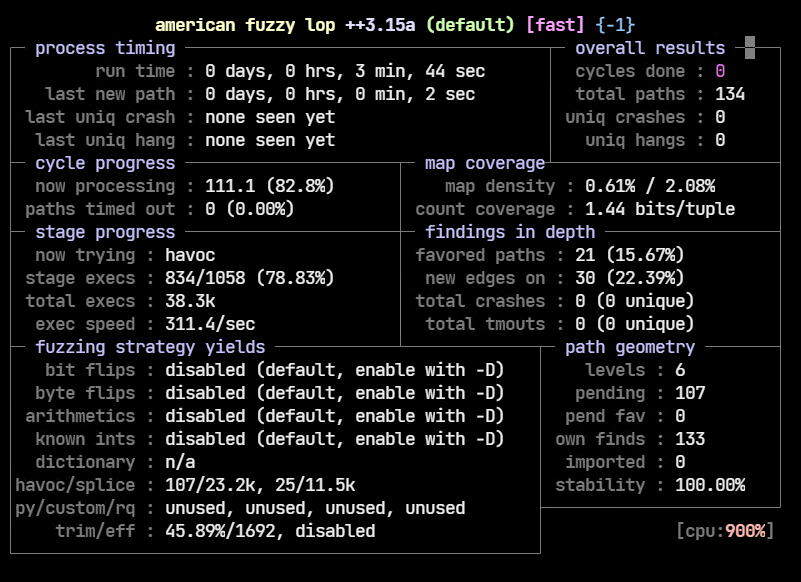Click the pending value '107'
Image resolution: width=801 pixels, height=582 pixels.
click(690, 393)
